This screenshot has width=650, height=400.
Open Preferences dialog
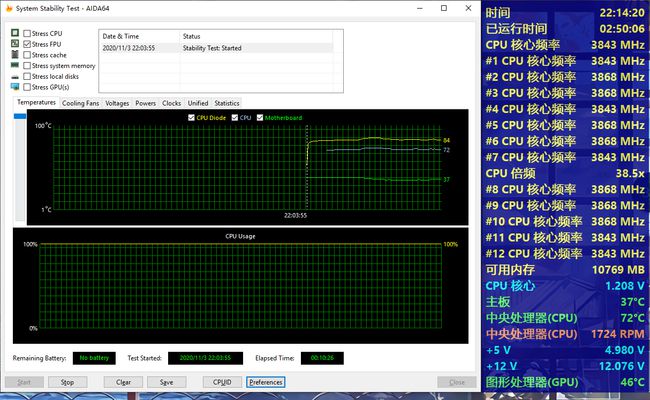pos(266,382)
